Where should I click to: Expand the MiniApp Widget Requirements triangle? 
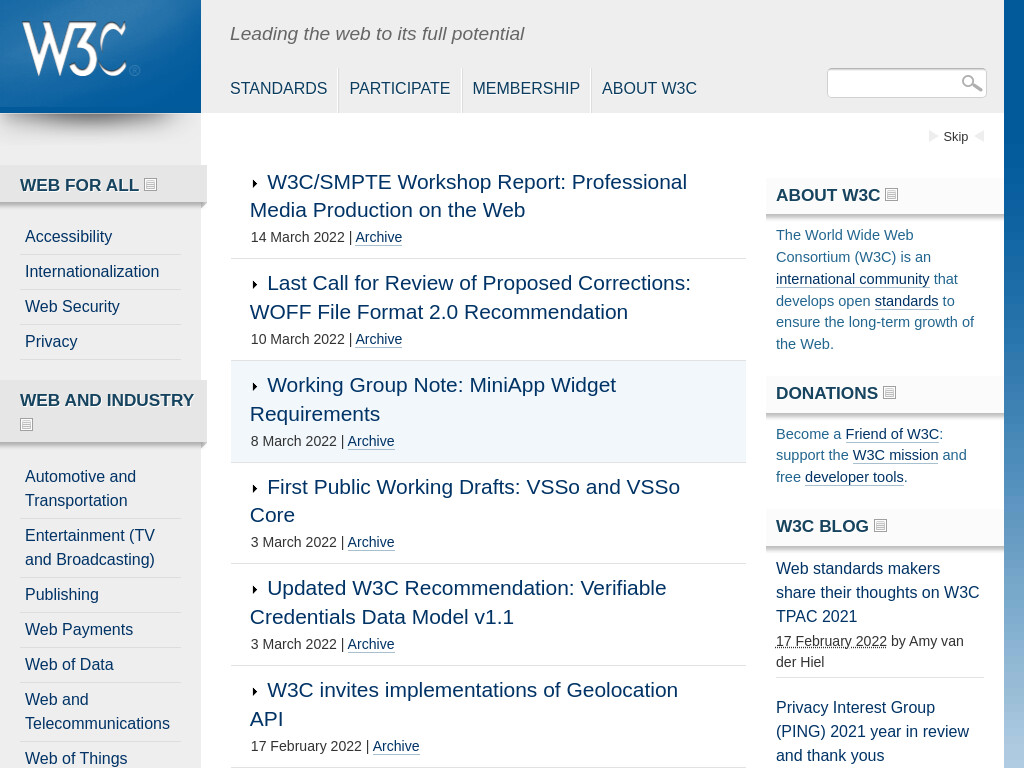[x=255, y=387]
